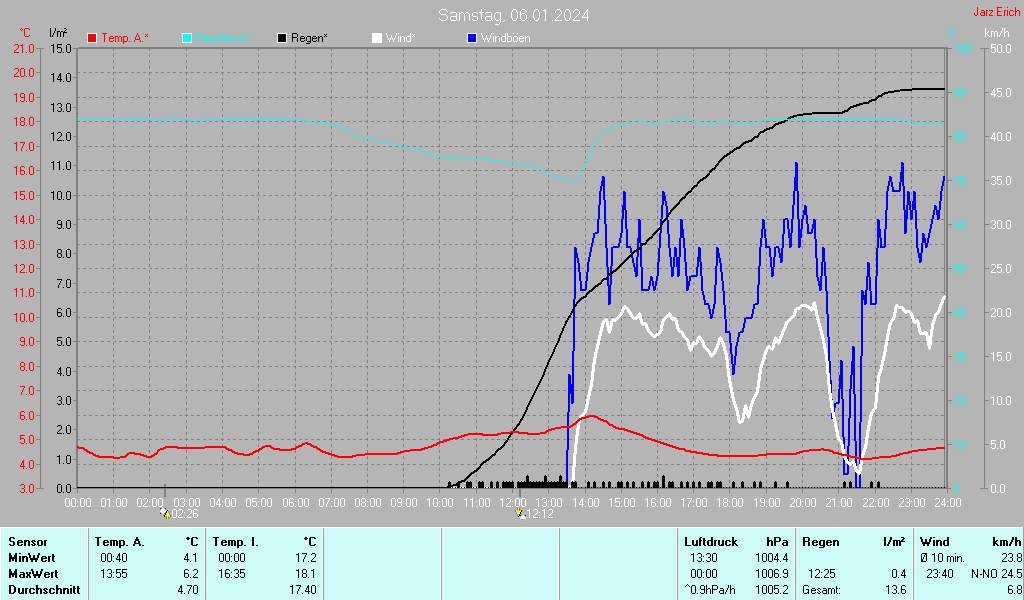Click the moon marker icon at 02:26
This screenshot has width=1024, height=600.
165,513
